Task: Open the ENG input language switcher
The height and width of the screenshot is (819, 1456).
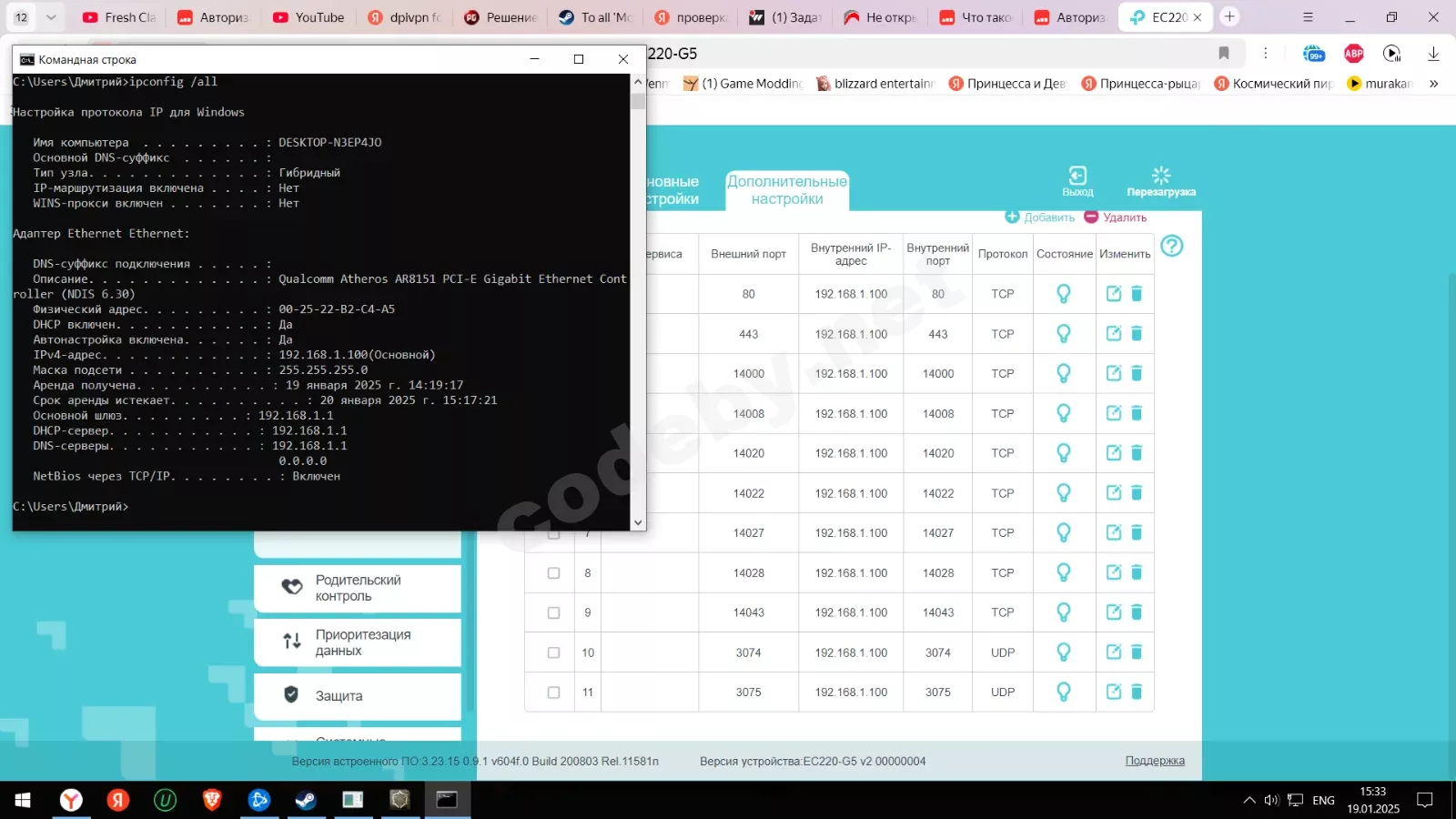Action: [1323, 801]
